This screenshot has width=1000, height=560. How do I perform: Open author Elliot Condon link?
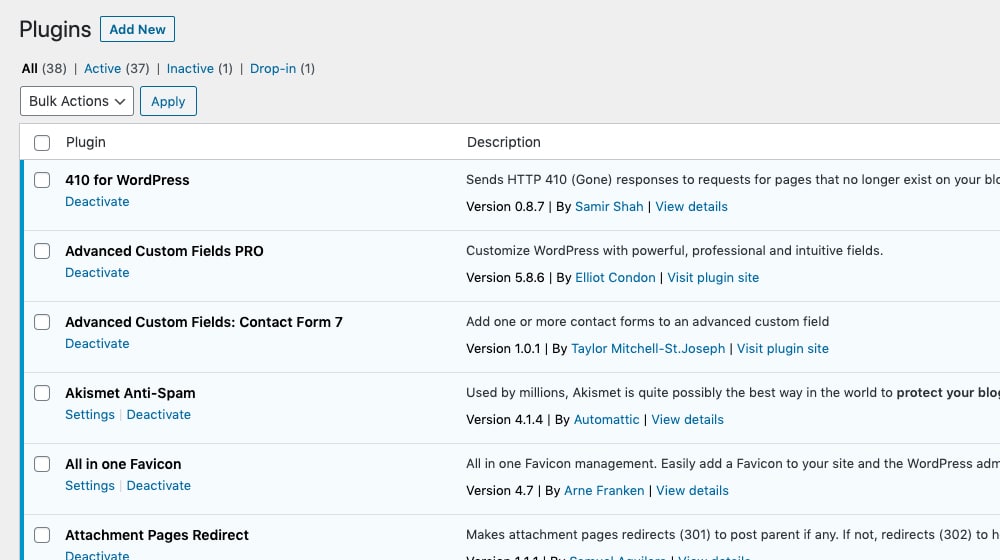pos(615,277)
